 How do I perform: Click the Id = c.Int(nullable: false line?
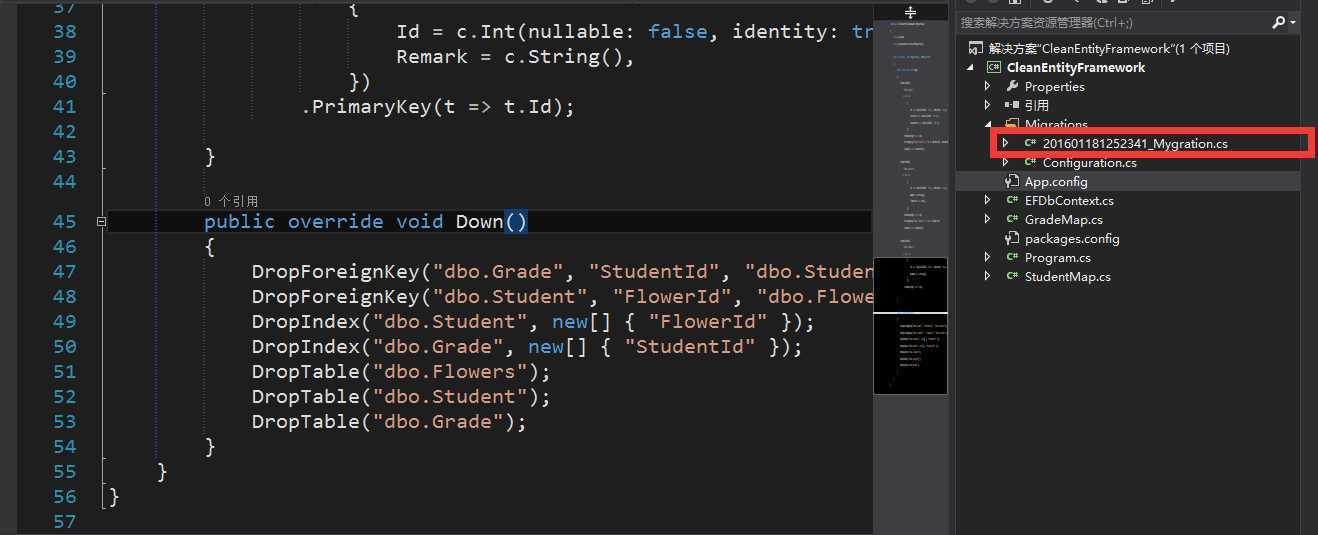point(633,32)
